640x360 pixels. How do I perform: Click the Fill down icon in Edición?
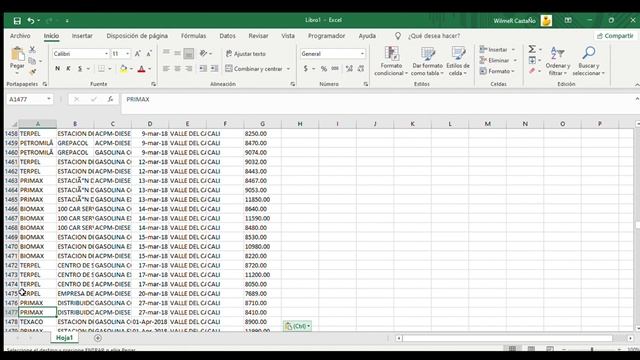coord(532,60)
